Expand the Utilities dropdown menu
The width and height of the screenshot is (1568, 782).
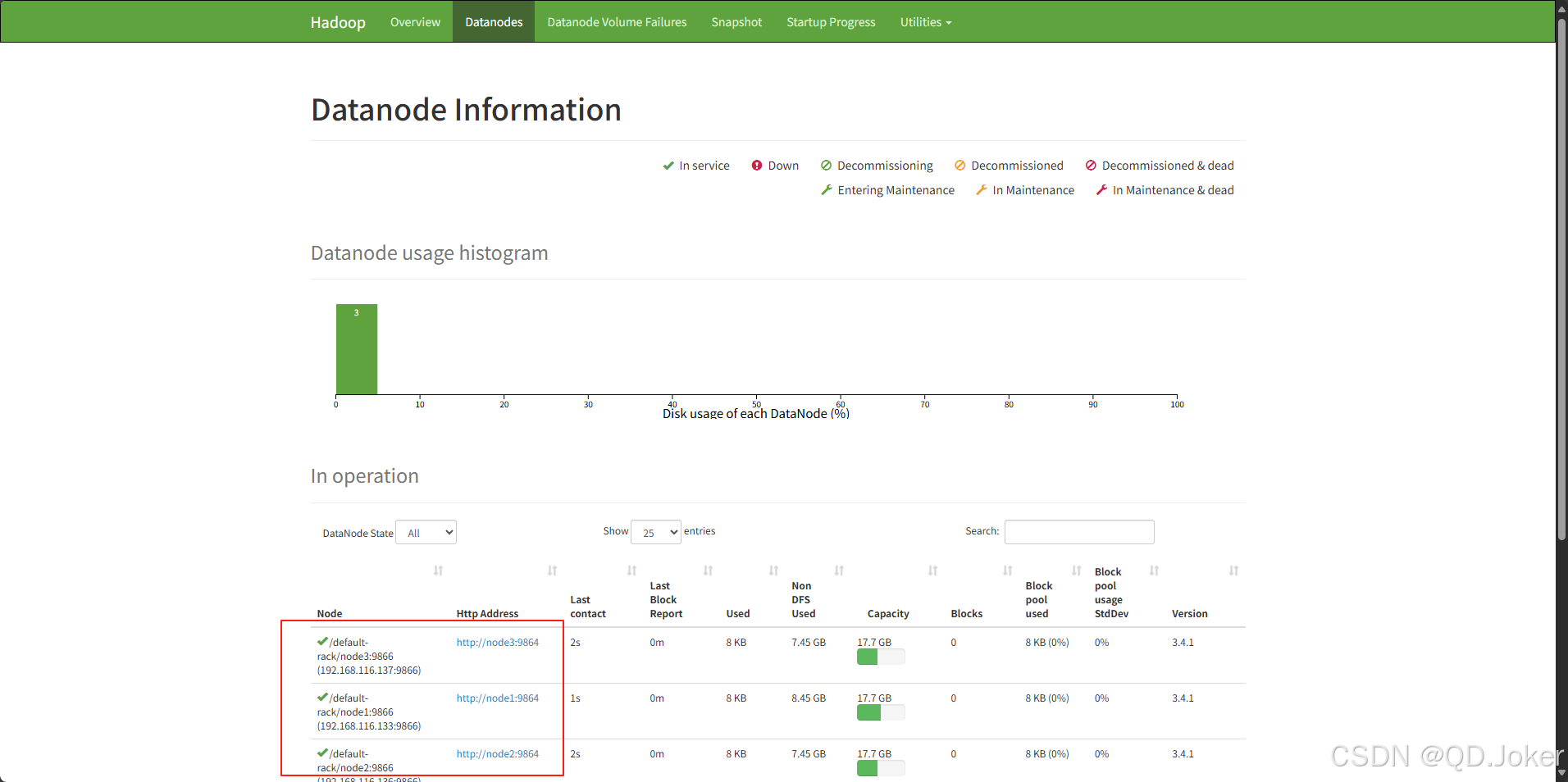point(926,22)
